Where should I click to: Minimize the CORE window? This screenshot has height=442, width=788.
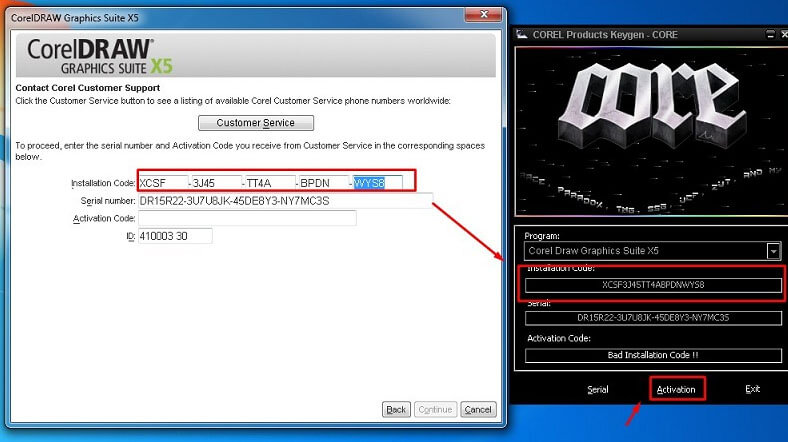click(x=768, y=34)
